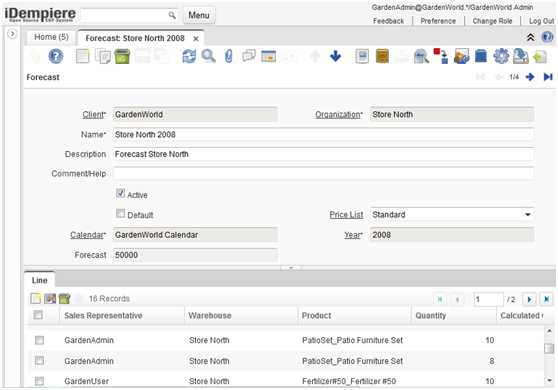Image resolution: width=558 pixels, height=390 pixels.
Task: Click into the Description field
Action: (323, 154)
